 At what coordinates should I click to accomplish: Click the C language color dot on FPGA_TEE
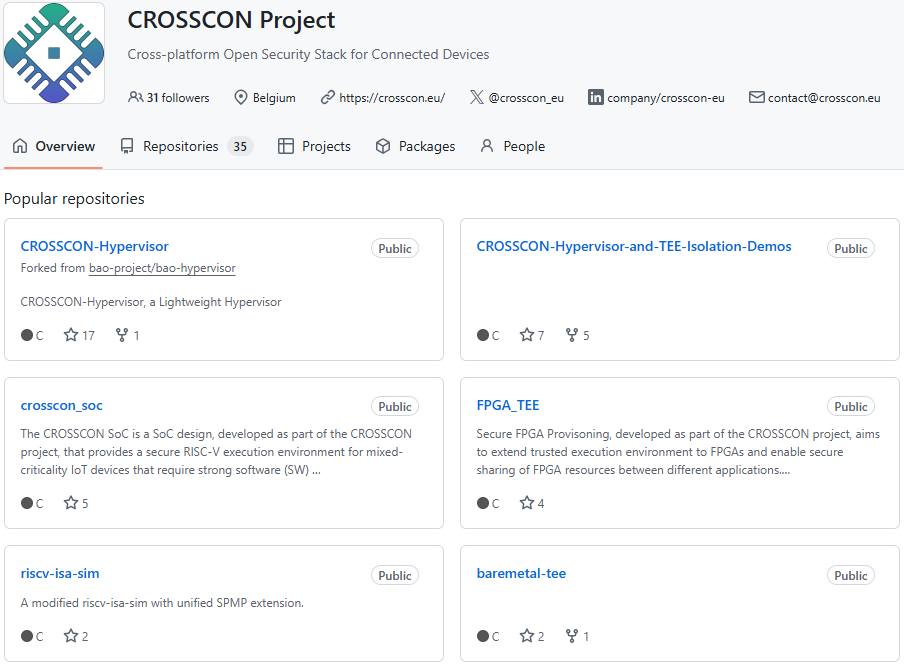(481, 503)
